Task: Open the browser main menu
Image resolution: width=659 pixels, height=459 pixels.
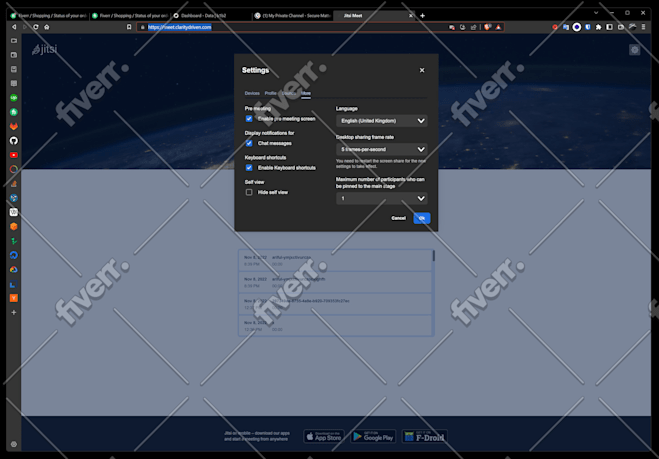Action: (x=643, y=27)
